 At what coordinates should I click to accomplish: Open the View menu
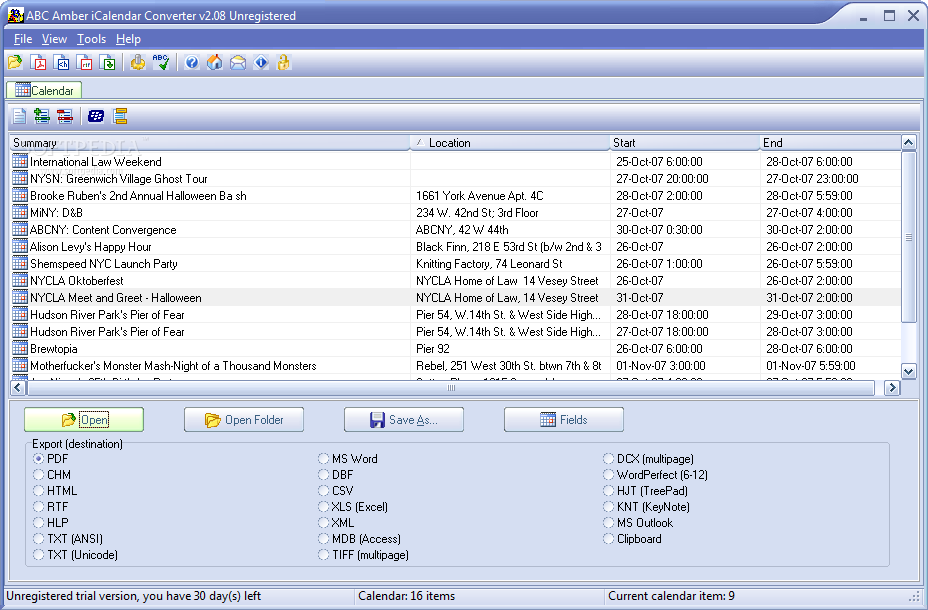[54, 39]
